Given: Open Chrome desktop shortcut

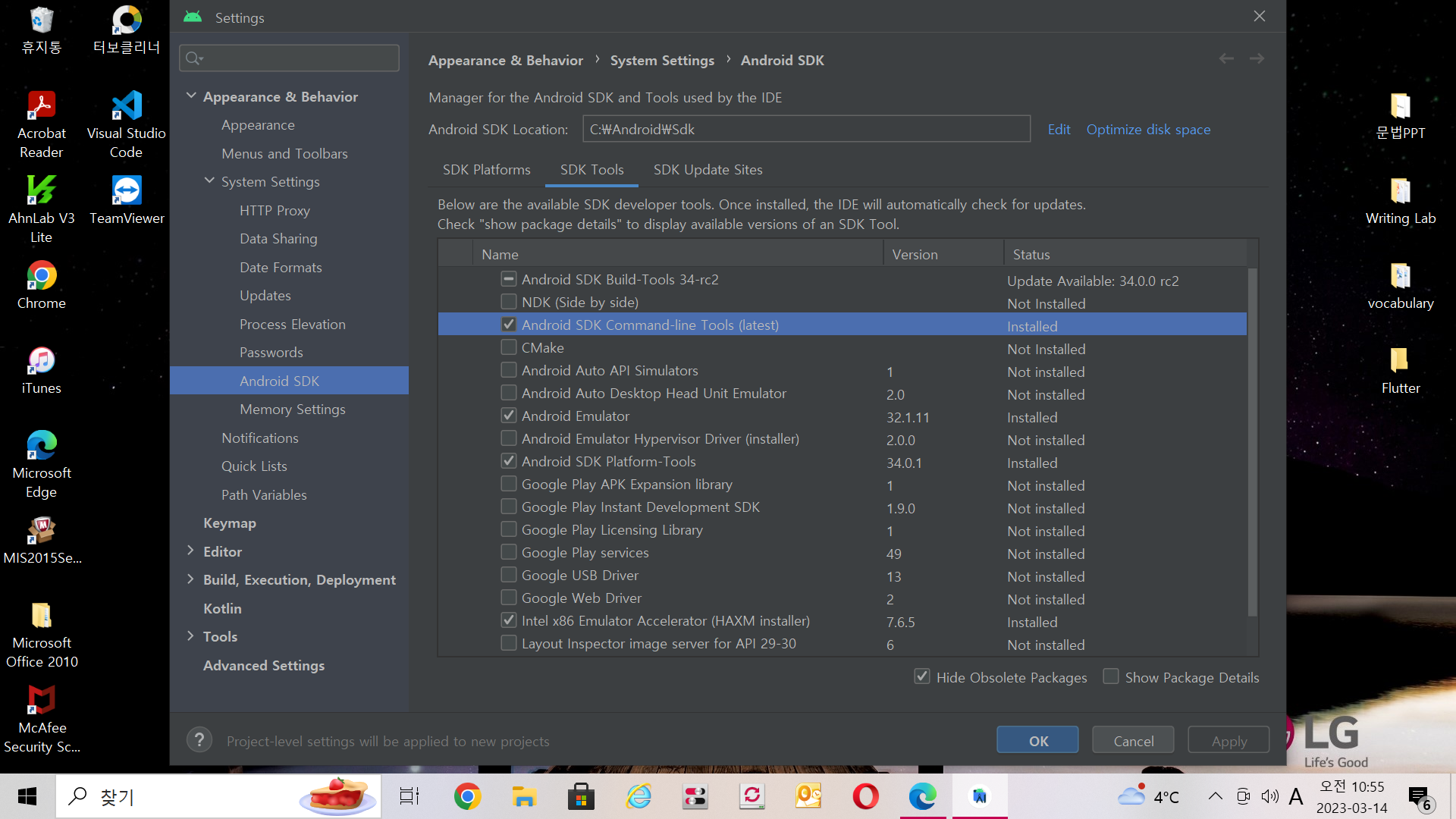Looking at the screenshot, I should coord(42,286).
